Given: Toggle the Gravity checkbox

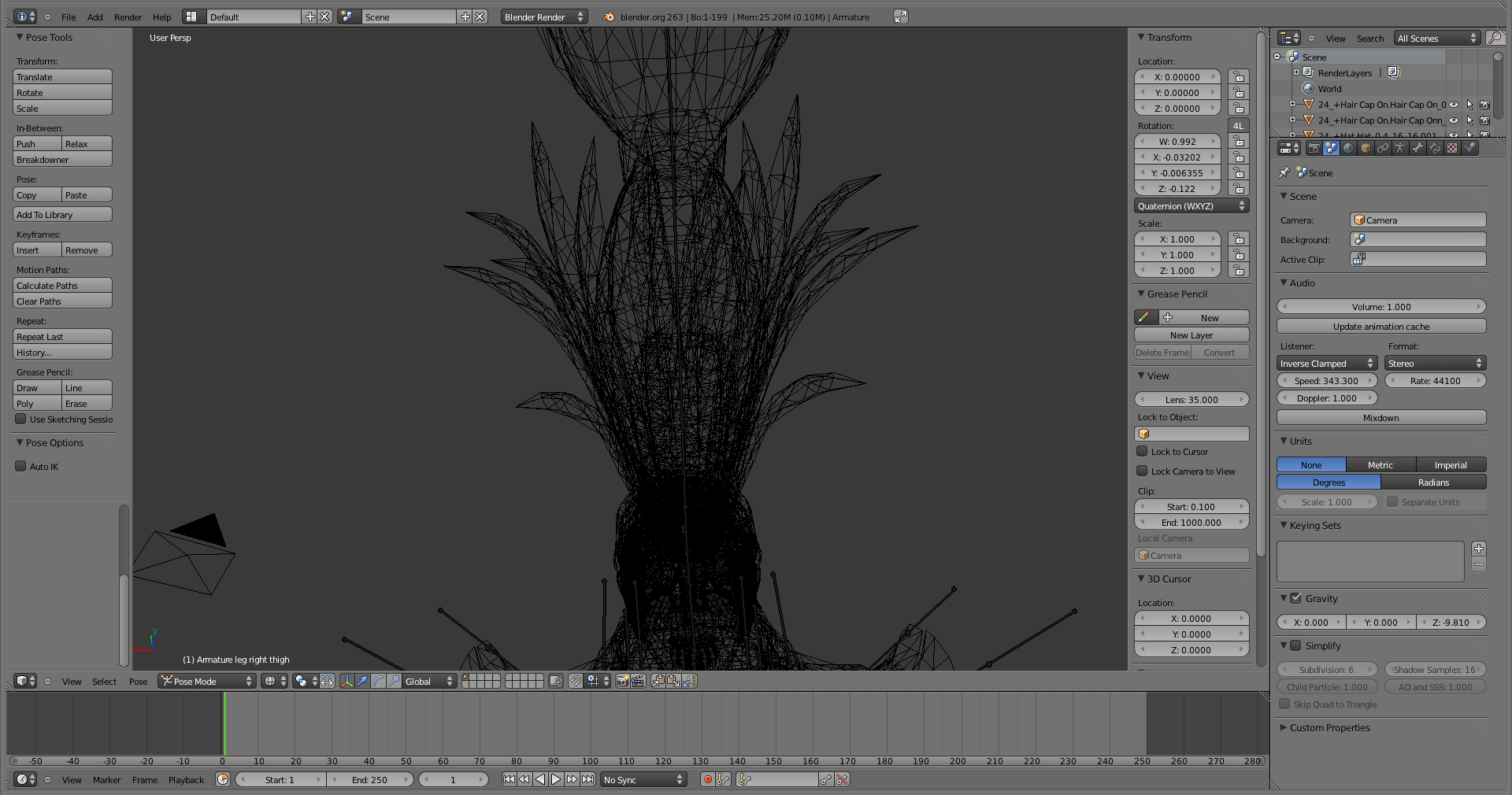Looking at the screenshot, I should click(1296, 598).
